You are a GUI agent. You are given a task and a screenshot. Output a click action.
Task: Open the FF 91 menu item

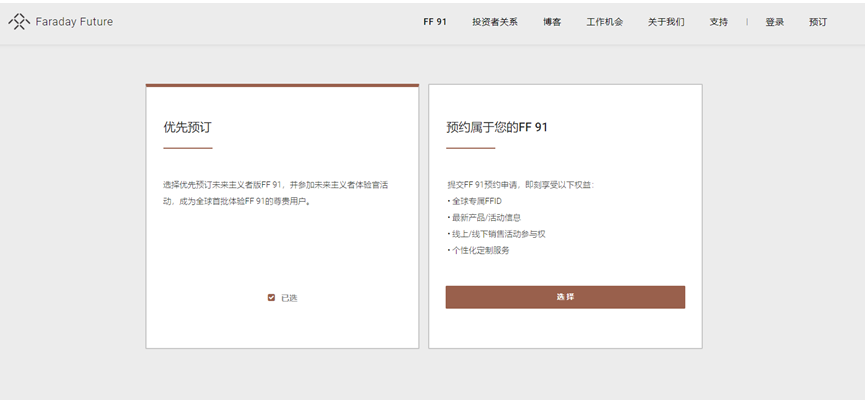435,22
